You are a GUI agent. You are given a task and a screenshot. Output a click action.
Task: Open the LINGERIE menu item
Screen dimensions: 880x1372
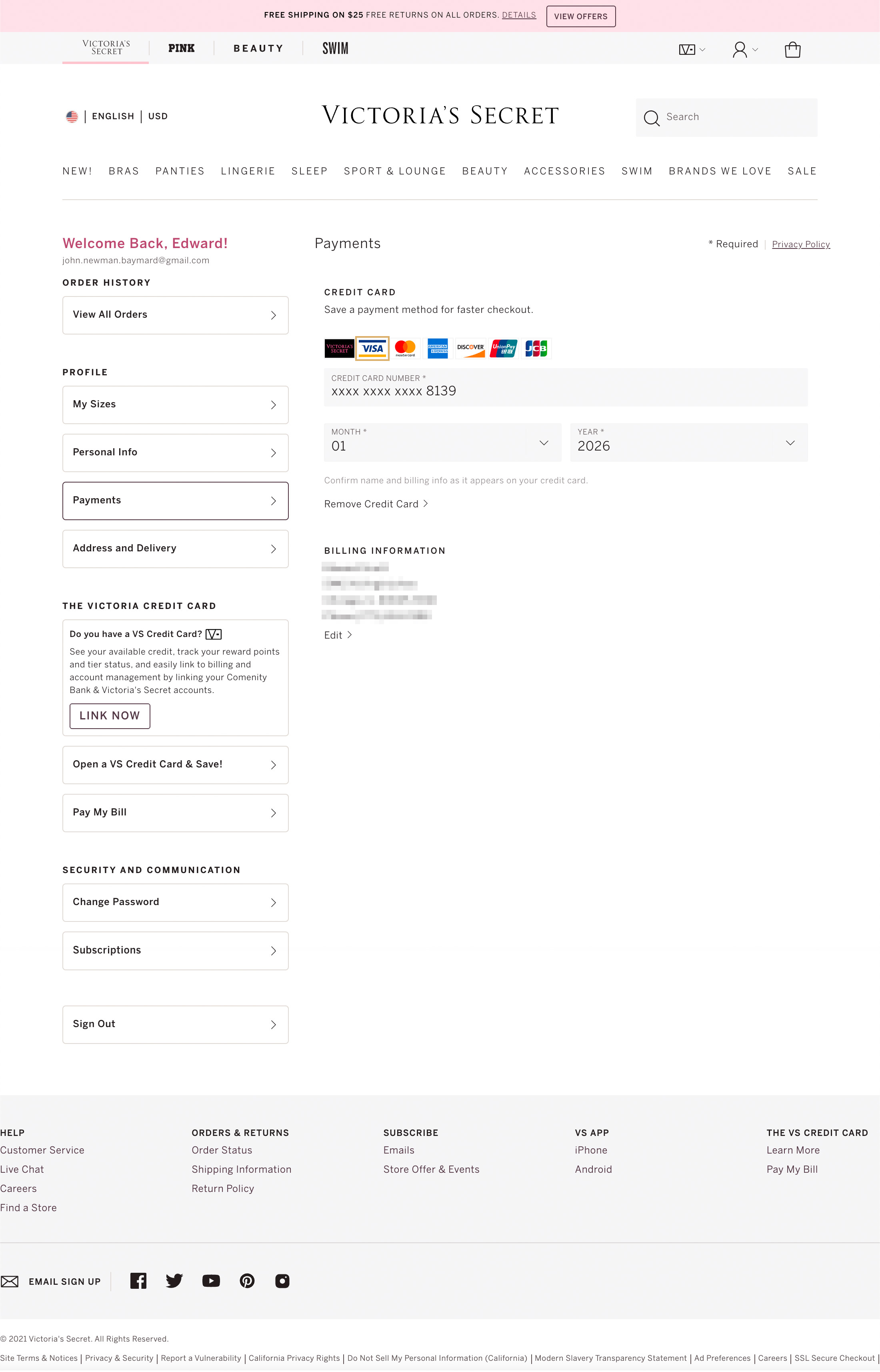pos(248,171)
